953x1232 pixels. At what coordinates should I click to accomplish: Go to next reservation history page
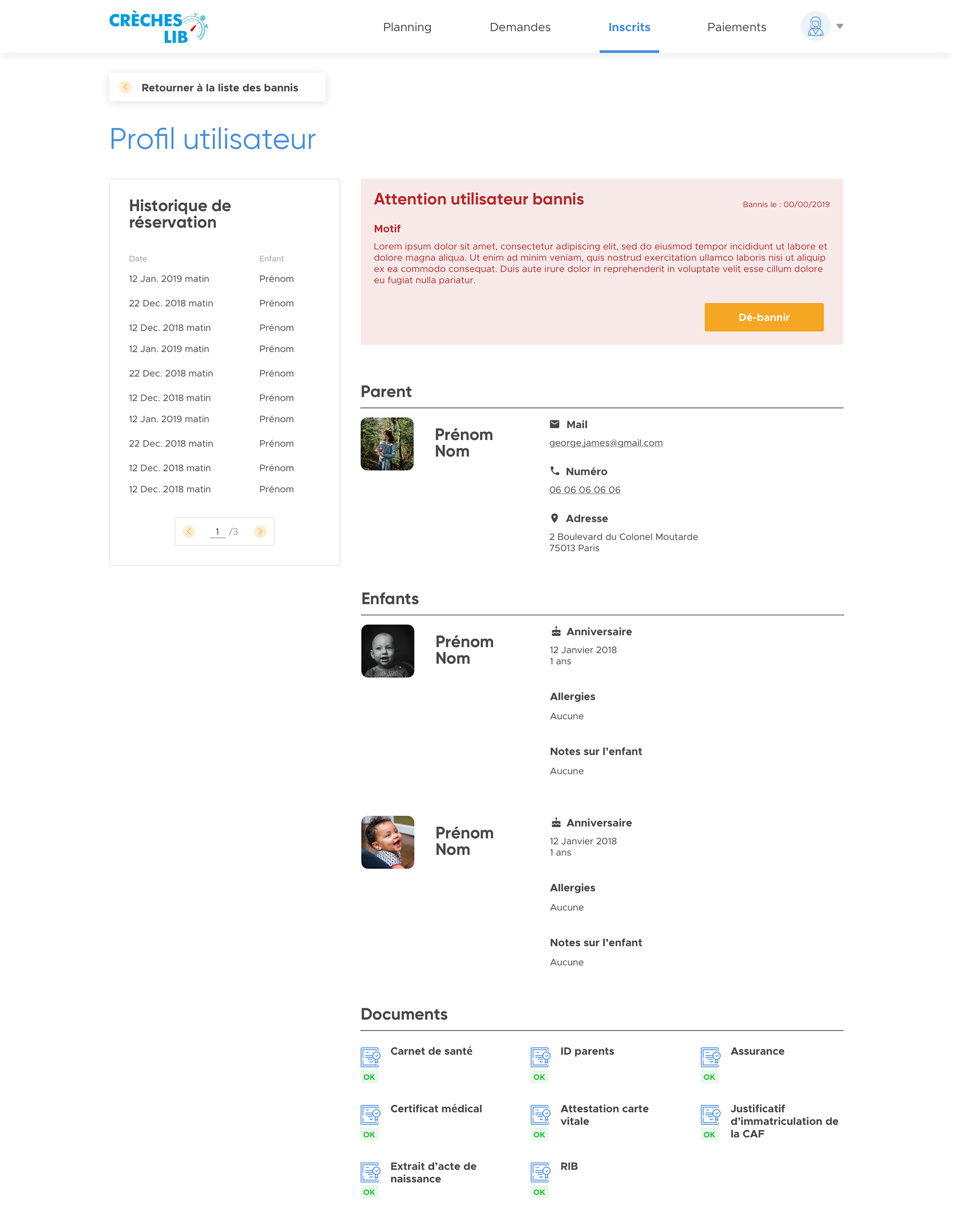tap(260, 531)
